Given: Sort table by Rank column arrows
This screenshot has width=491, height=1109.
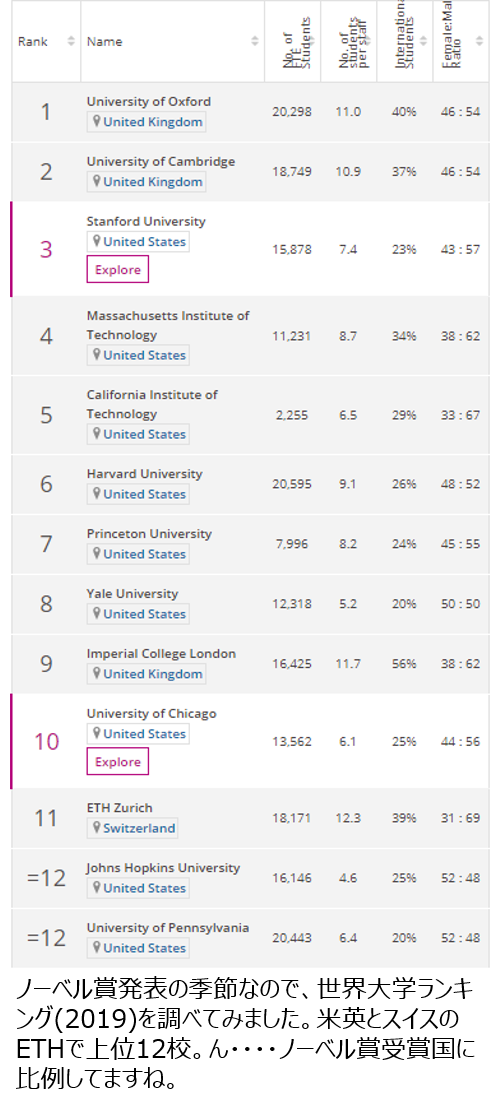Looking at the screenshot, I should [71, 41].
